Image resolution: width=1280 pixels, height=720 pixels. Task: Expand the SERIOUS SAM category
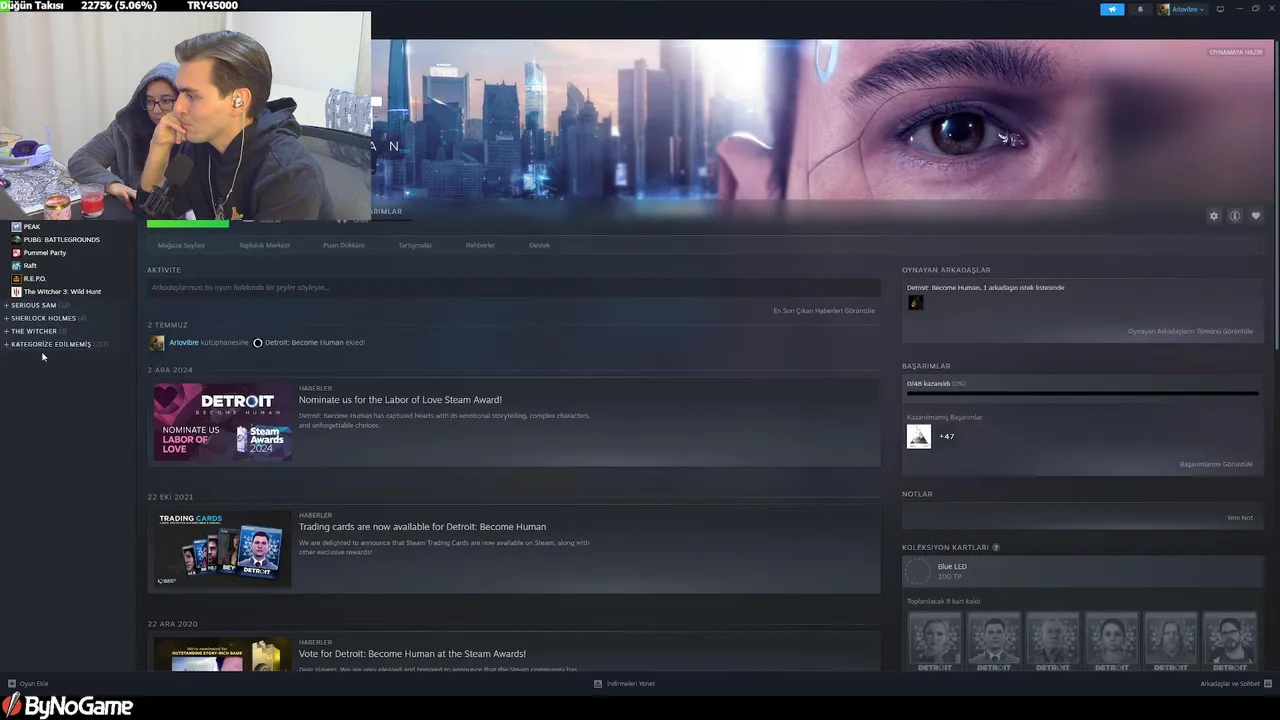coord(37,305)
